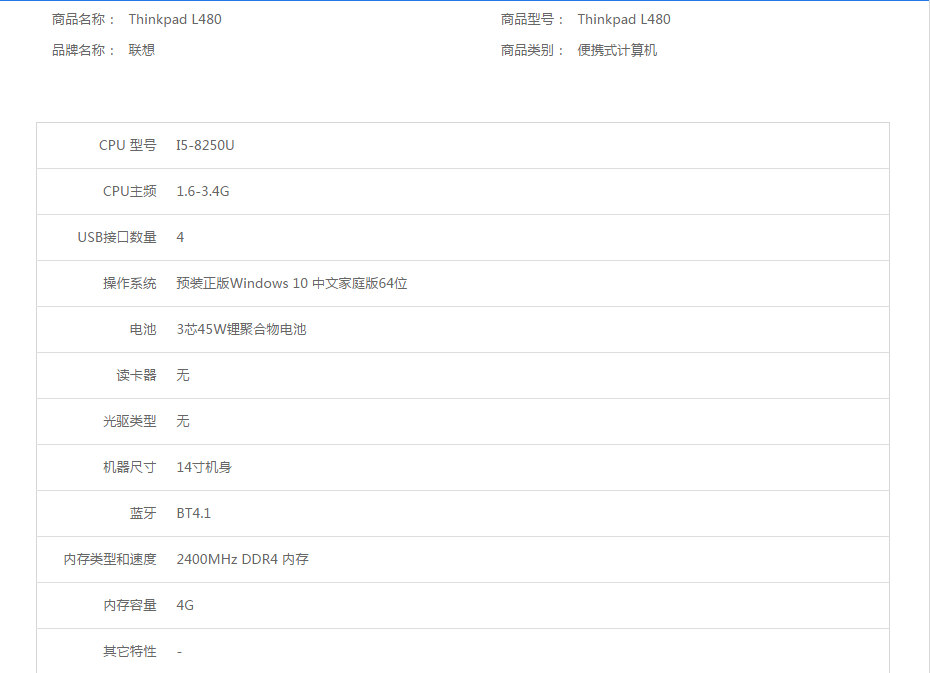Select the category value 便携式计算机
Image resolution: width=930 pixels, height=673 pixels.
617,50
